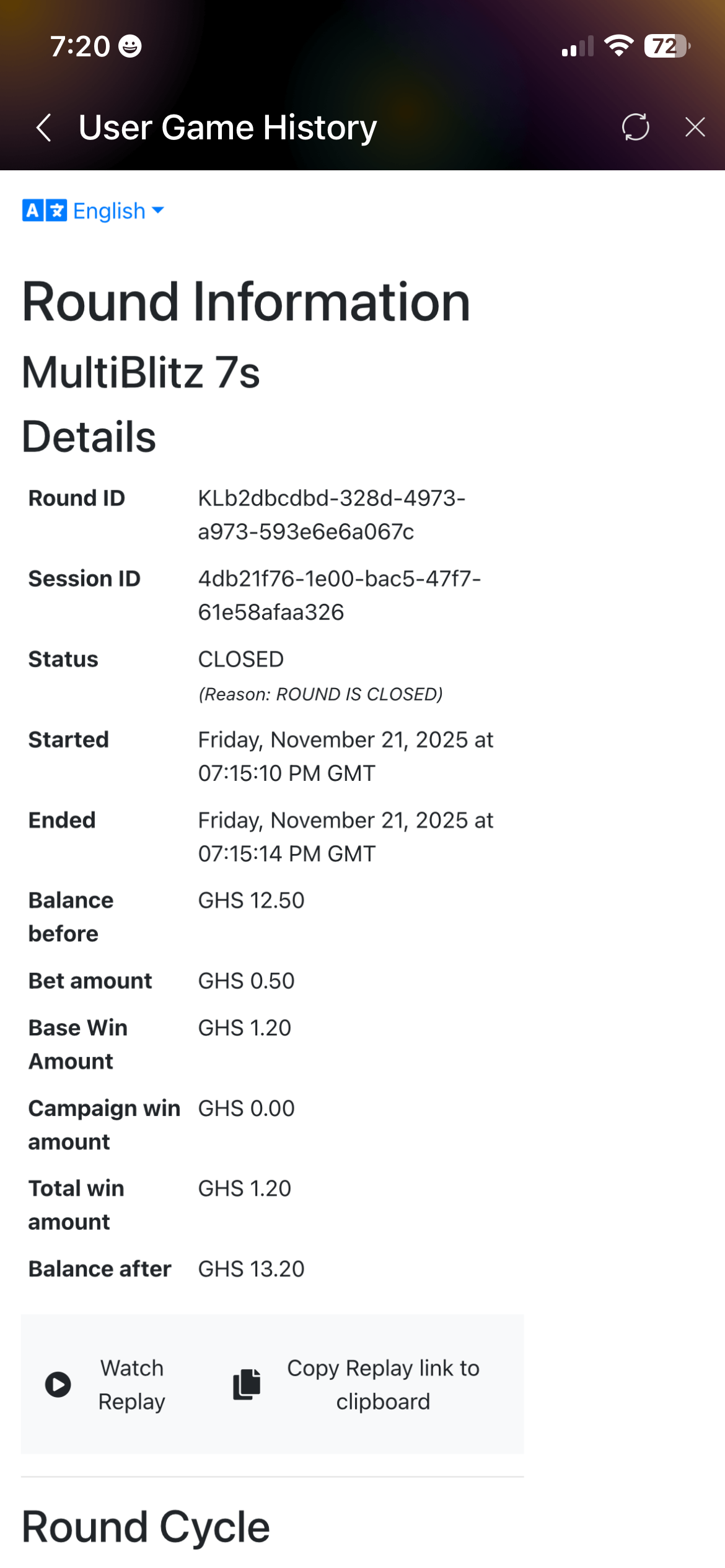Click the Round Cycle heading
This screenshot has width=725, height=1568.
click(x=146, y=1527)
